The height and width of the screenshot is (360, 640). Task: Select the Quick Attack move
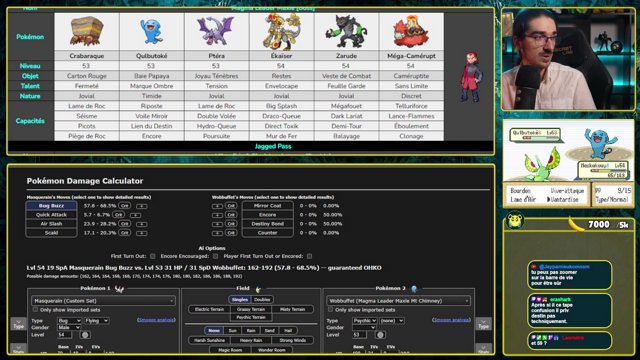(51, 215)
